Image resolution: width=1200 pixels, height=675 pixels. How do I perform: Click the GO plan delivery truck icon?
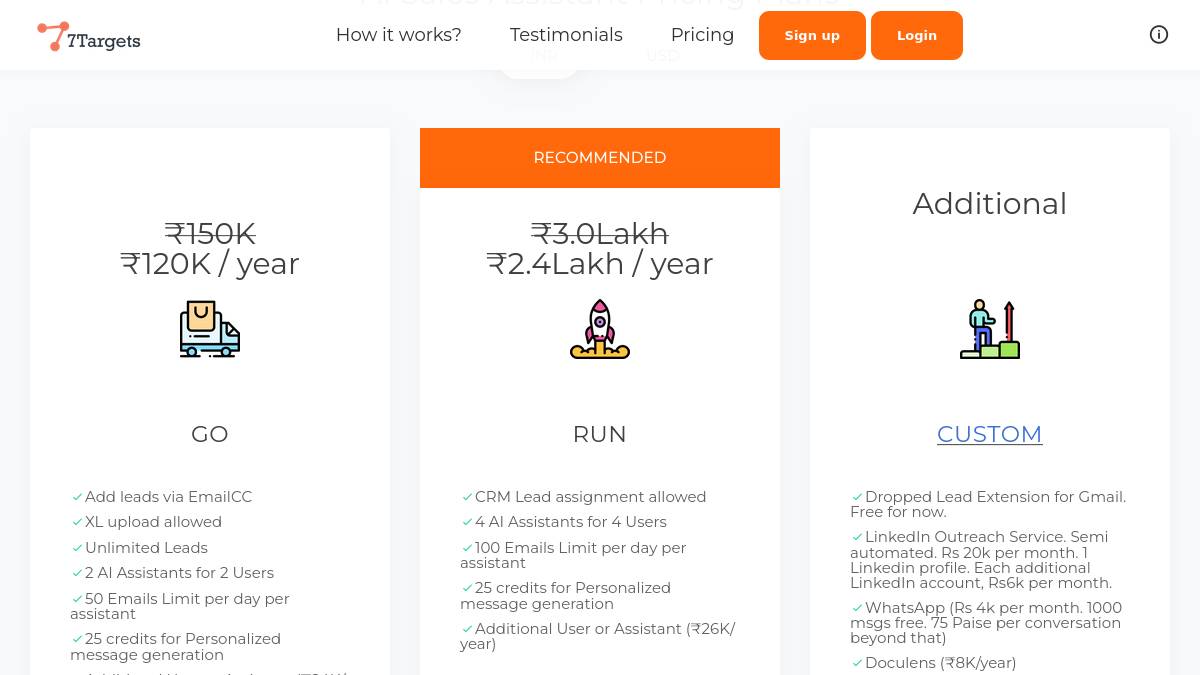(210, 329)
